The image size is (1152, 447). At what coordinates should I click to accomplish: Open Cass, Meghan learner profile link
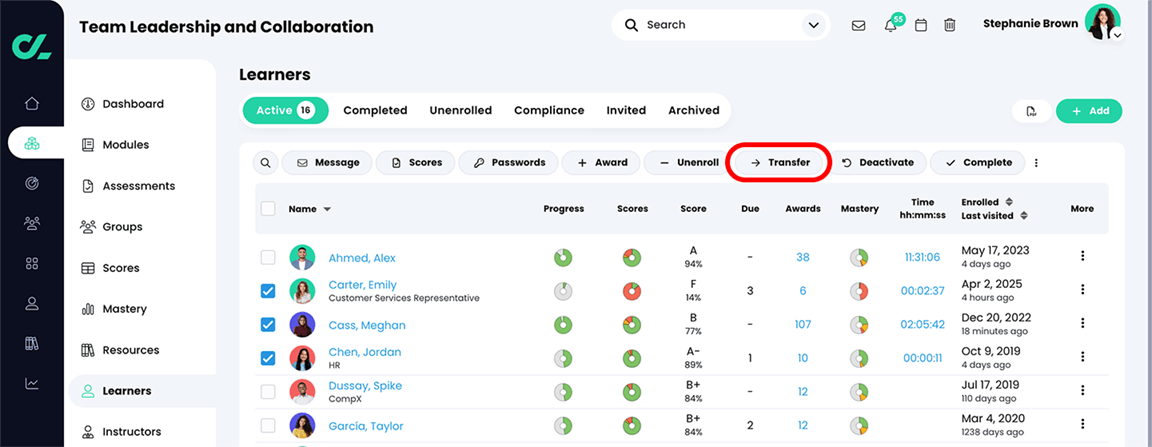(x=366, y=325)
